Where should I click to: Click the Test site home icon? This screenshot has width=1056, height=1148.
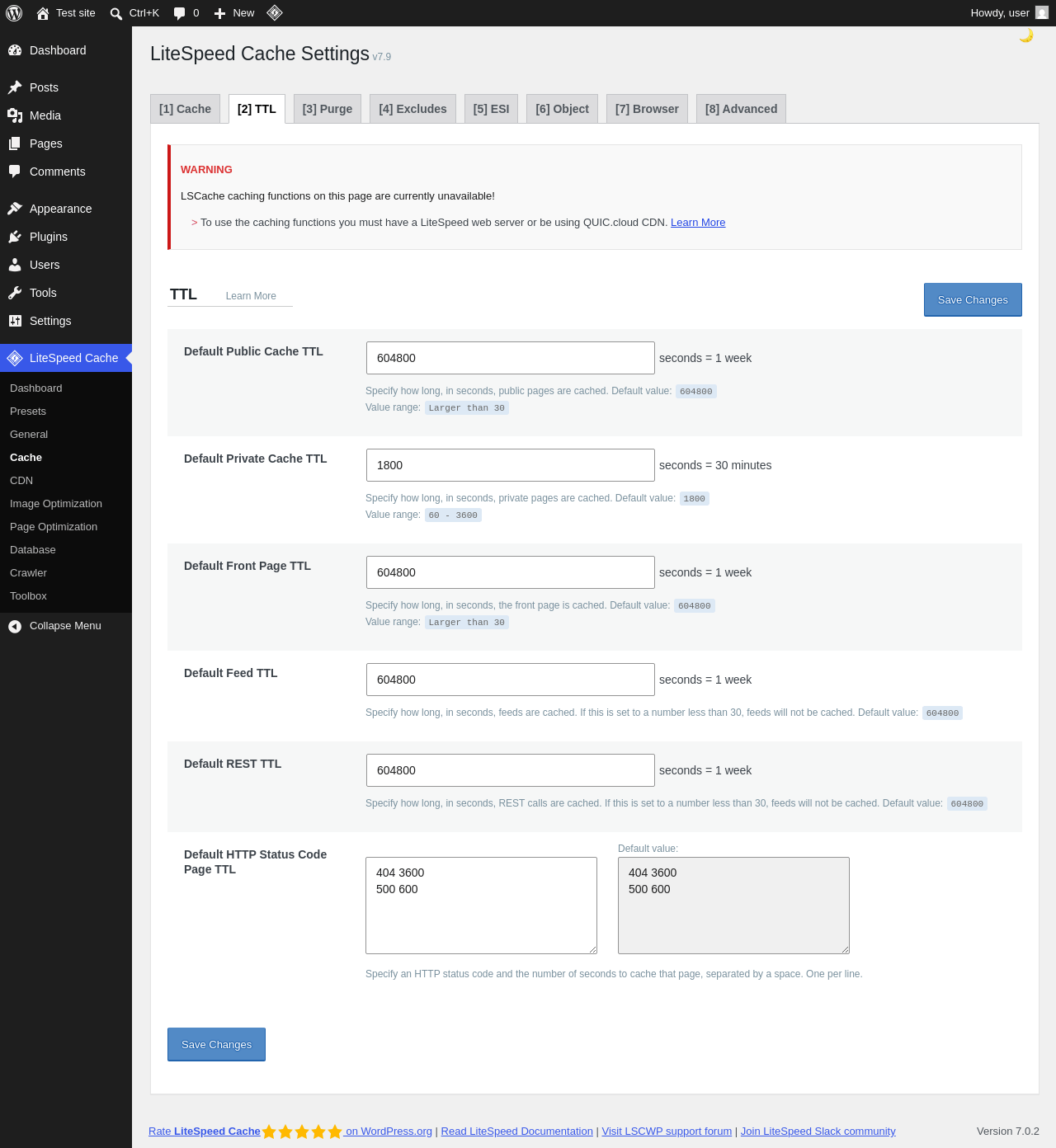click(43, 13)
